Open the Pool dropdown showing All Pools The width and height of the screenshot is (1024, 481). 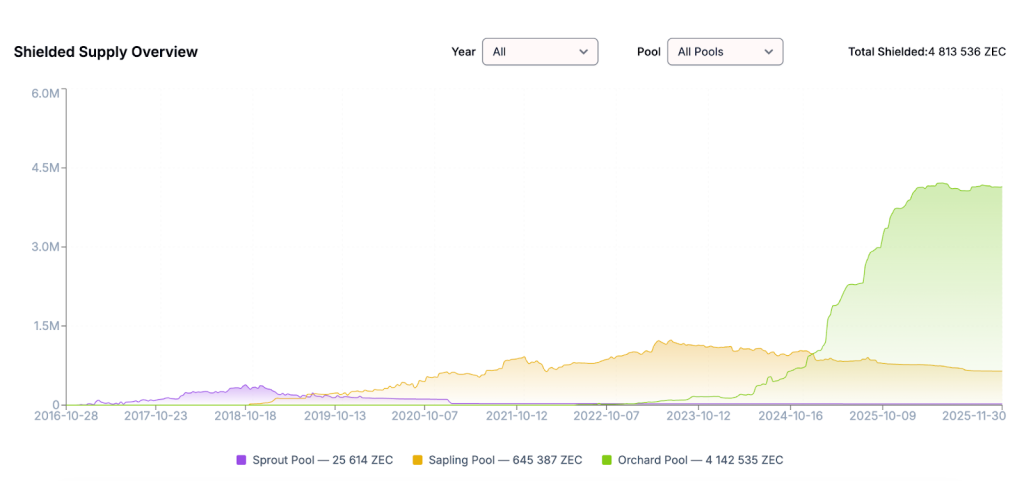click(x=724, y=52)
